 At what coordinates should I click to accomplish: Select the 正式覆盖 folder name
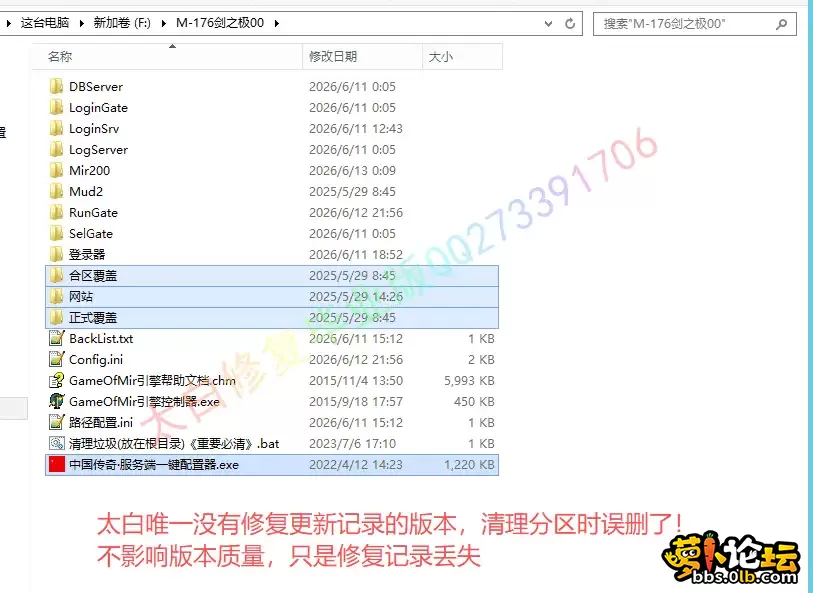click(x=93, y=318)
